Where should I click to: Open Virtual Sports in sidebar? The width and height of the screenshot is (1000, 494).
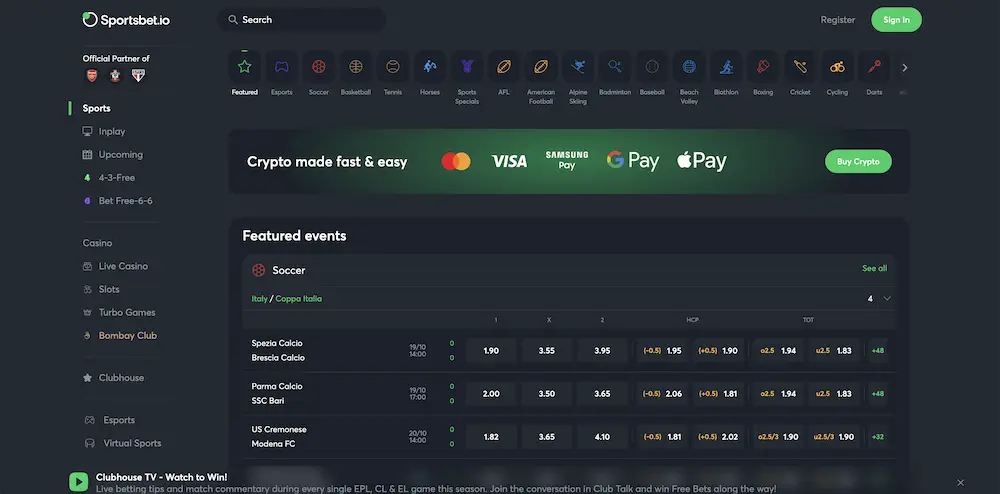click(123, 443)
